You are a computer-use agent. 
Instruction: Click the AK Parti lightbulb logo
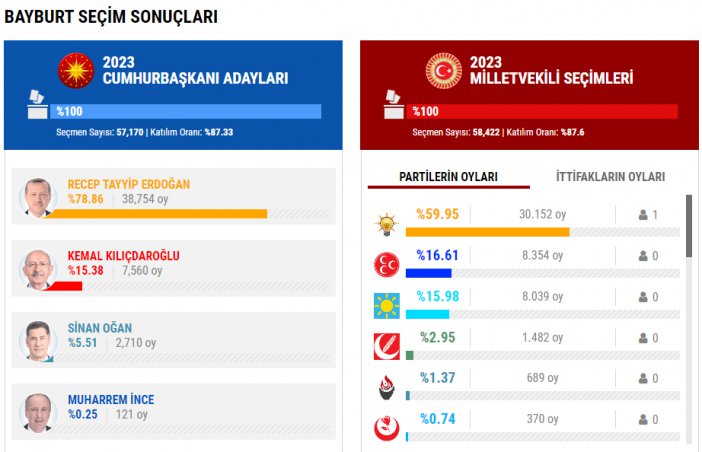coord(385,224)
